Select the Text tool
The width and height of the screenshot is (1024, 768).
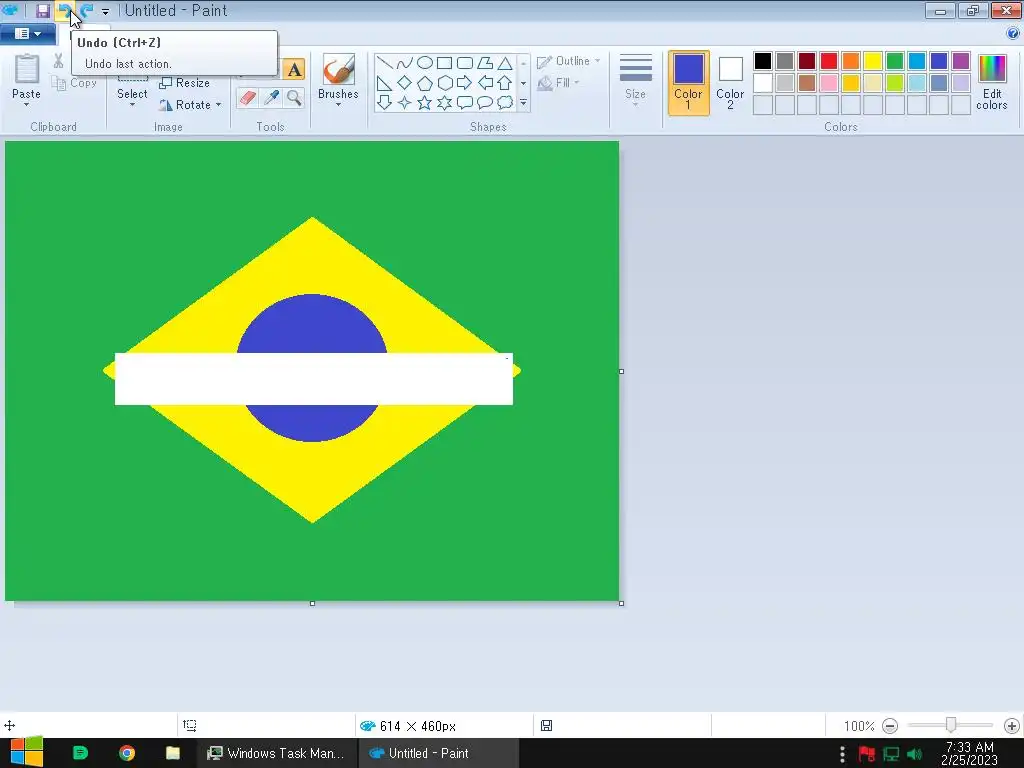(x=294, y=69)
